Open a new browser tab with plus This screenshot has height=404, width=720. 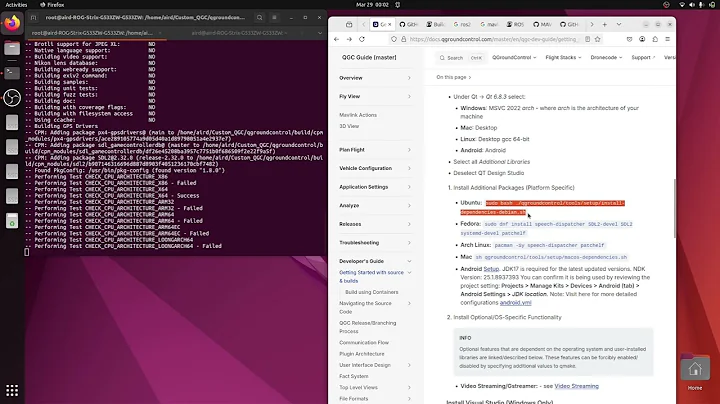(605, 24)
